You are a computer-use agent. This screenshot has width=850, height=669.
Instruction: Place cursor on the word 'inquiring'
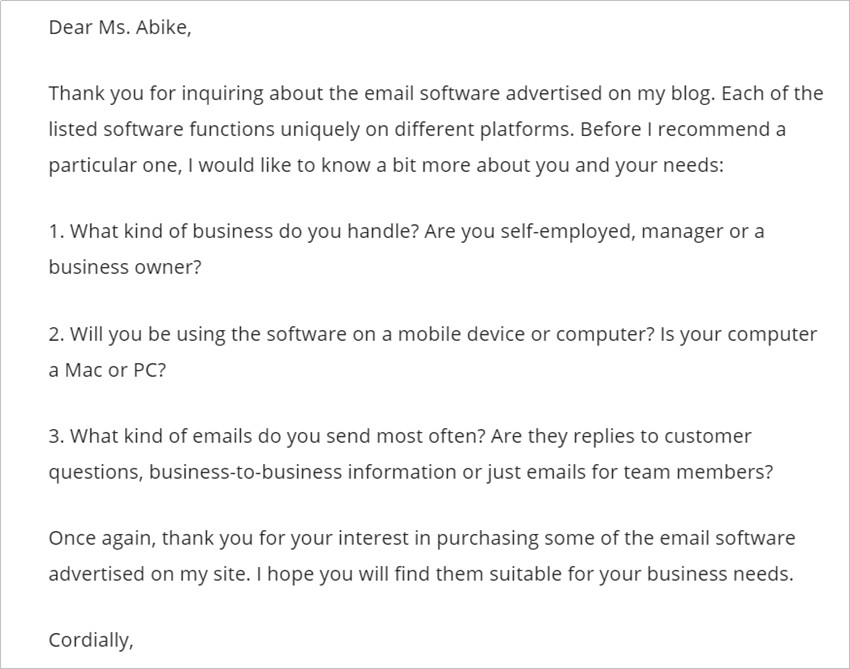(x=222, y=94)
